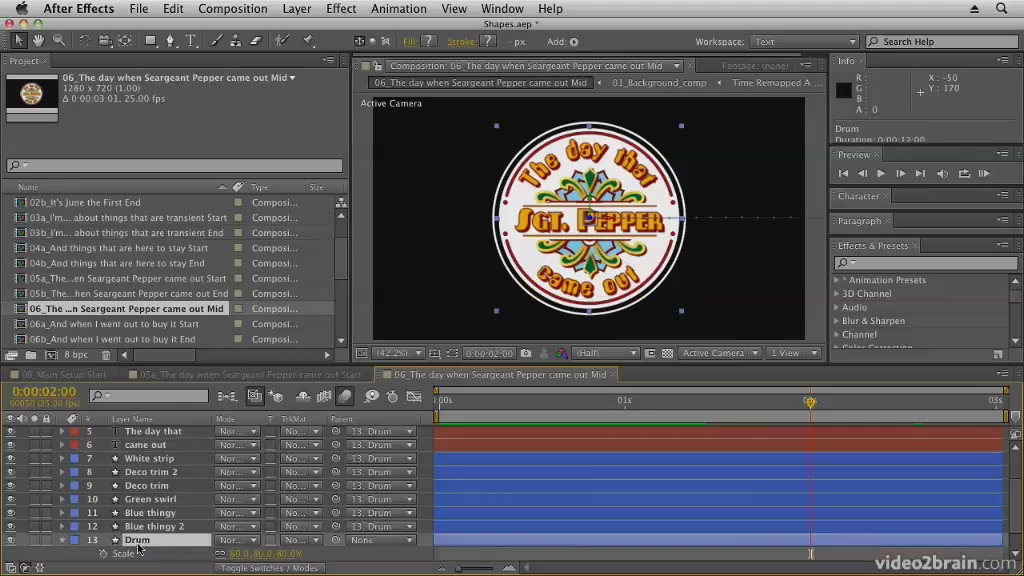
Task: Create new composition icon in Project panel
Action: pos(51,355)
